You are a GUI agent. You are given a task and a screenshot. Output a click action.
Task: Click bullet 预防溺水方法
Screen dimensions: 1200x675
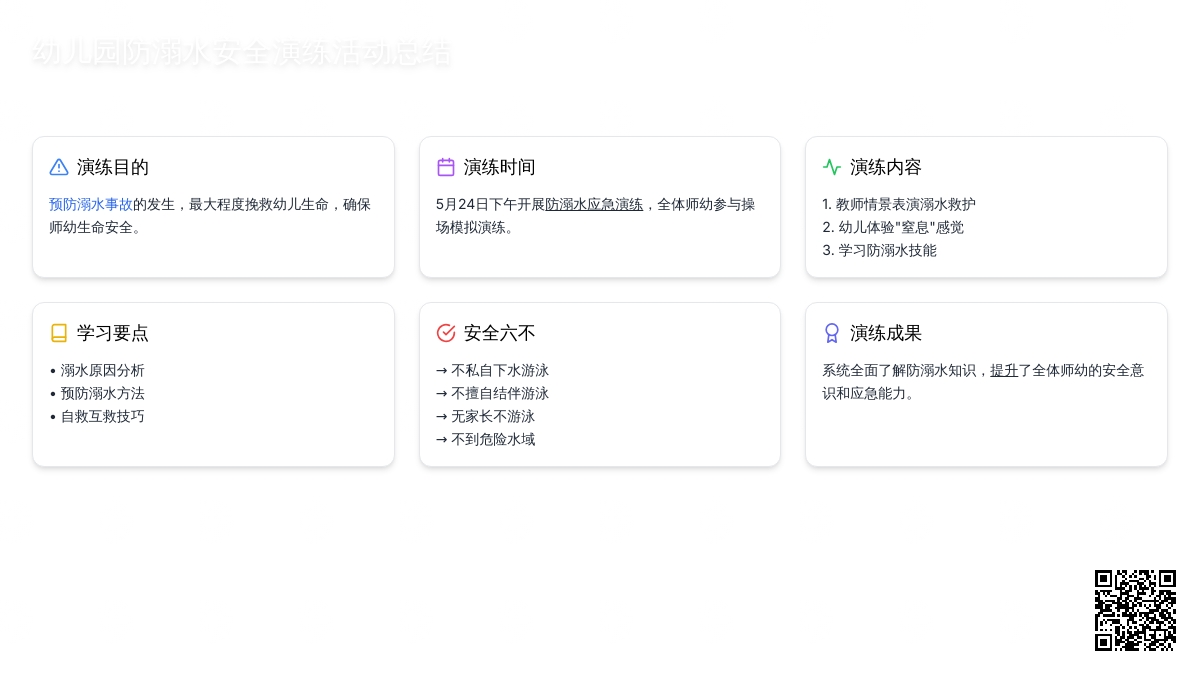click(x=97, y=393)
